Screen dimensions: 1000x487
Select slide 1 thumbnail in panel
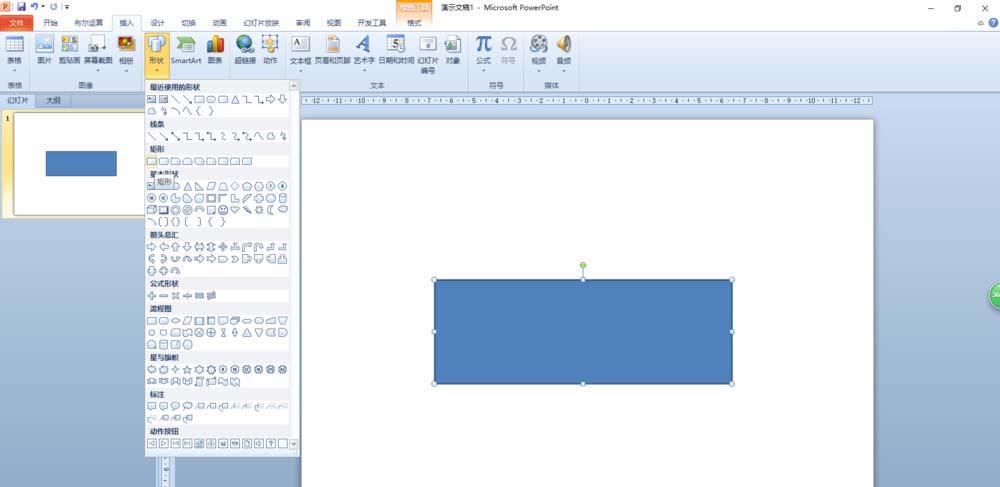pos(80,163)
